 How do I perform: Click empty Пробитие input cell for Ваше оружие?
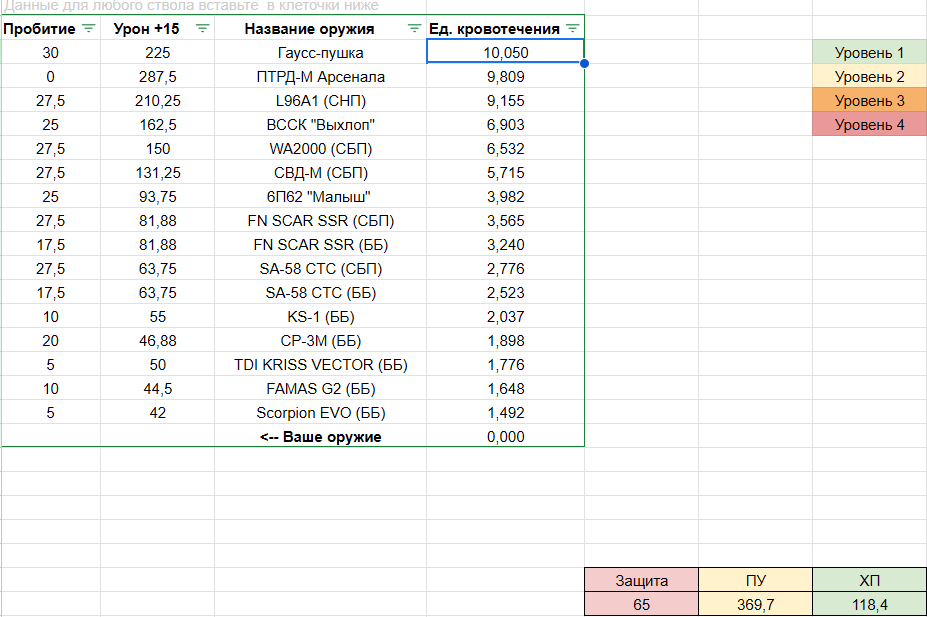[x=51, y=437]
